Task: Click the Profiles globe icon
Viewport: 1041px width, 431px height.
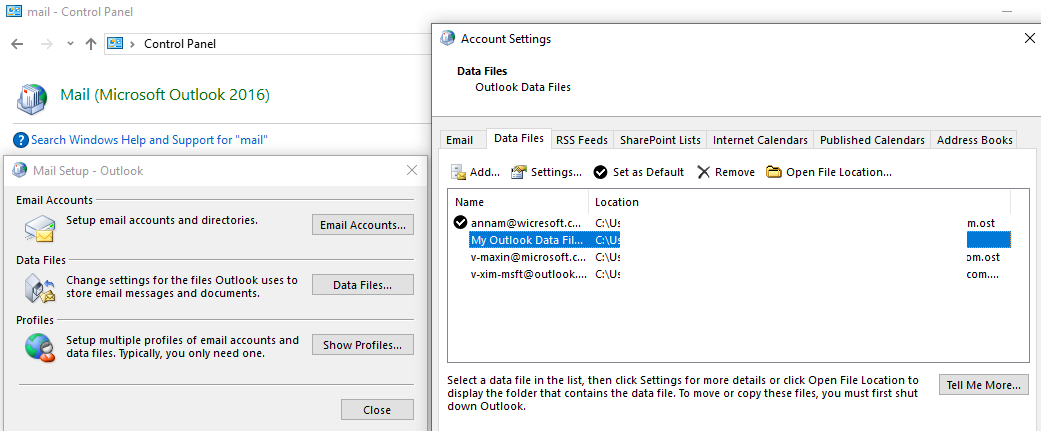Action: tap(39, 347)
